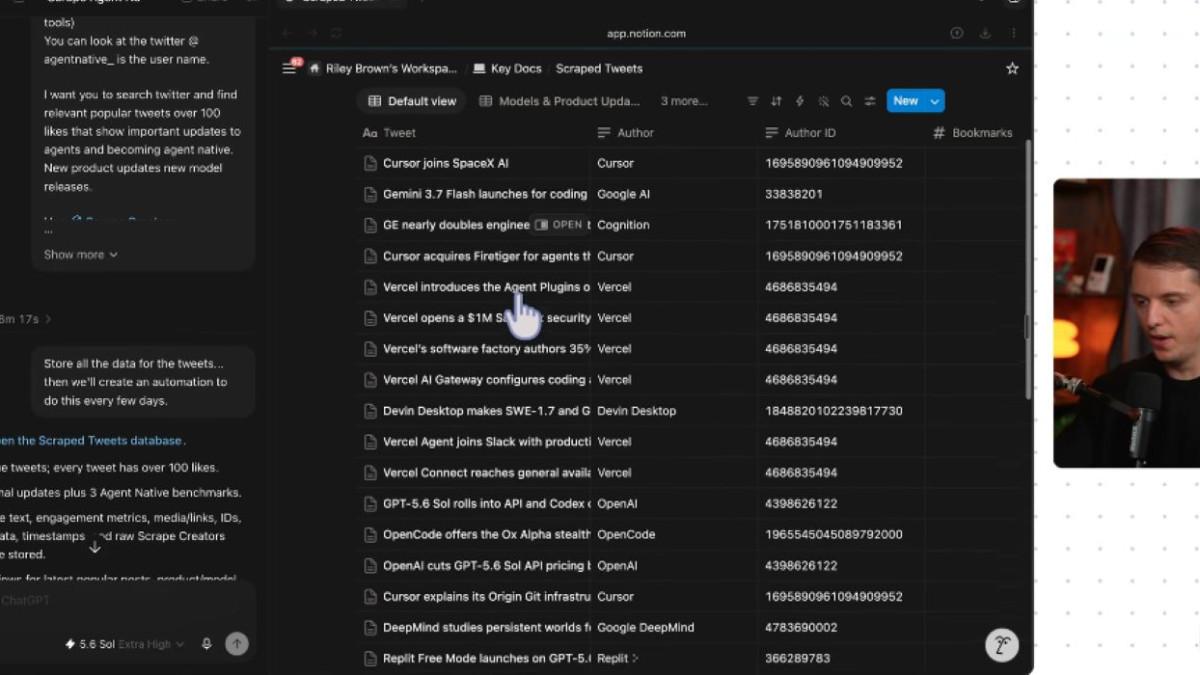Open tweet Cursor acquires Firetiger for agents
Screen dimensions: 1200x675
486,256
